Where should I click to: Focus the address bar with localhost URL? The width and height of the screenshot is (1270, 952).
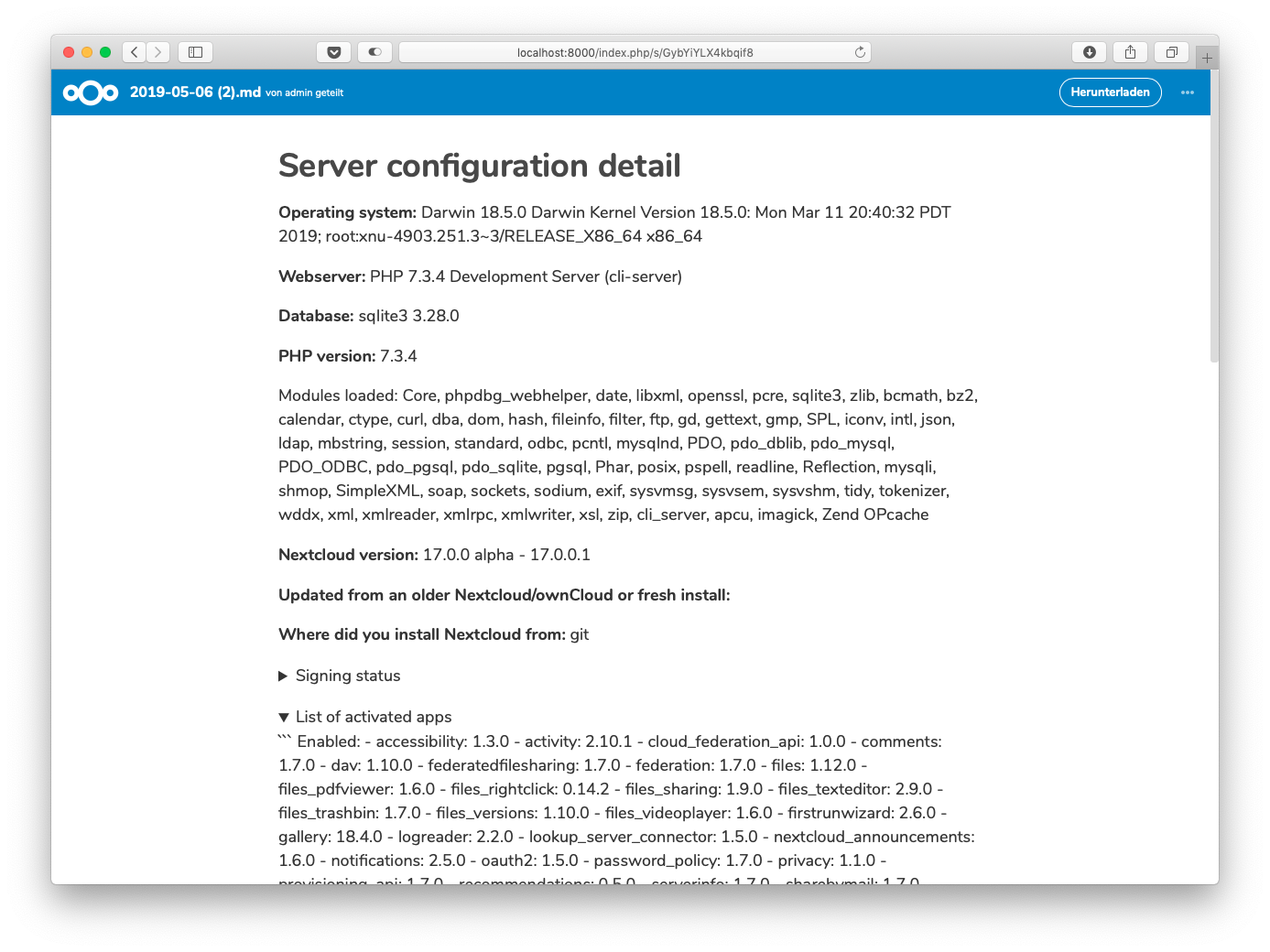tap(635, 52)
